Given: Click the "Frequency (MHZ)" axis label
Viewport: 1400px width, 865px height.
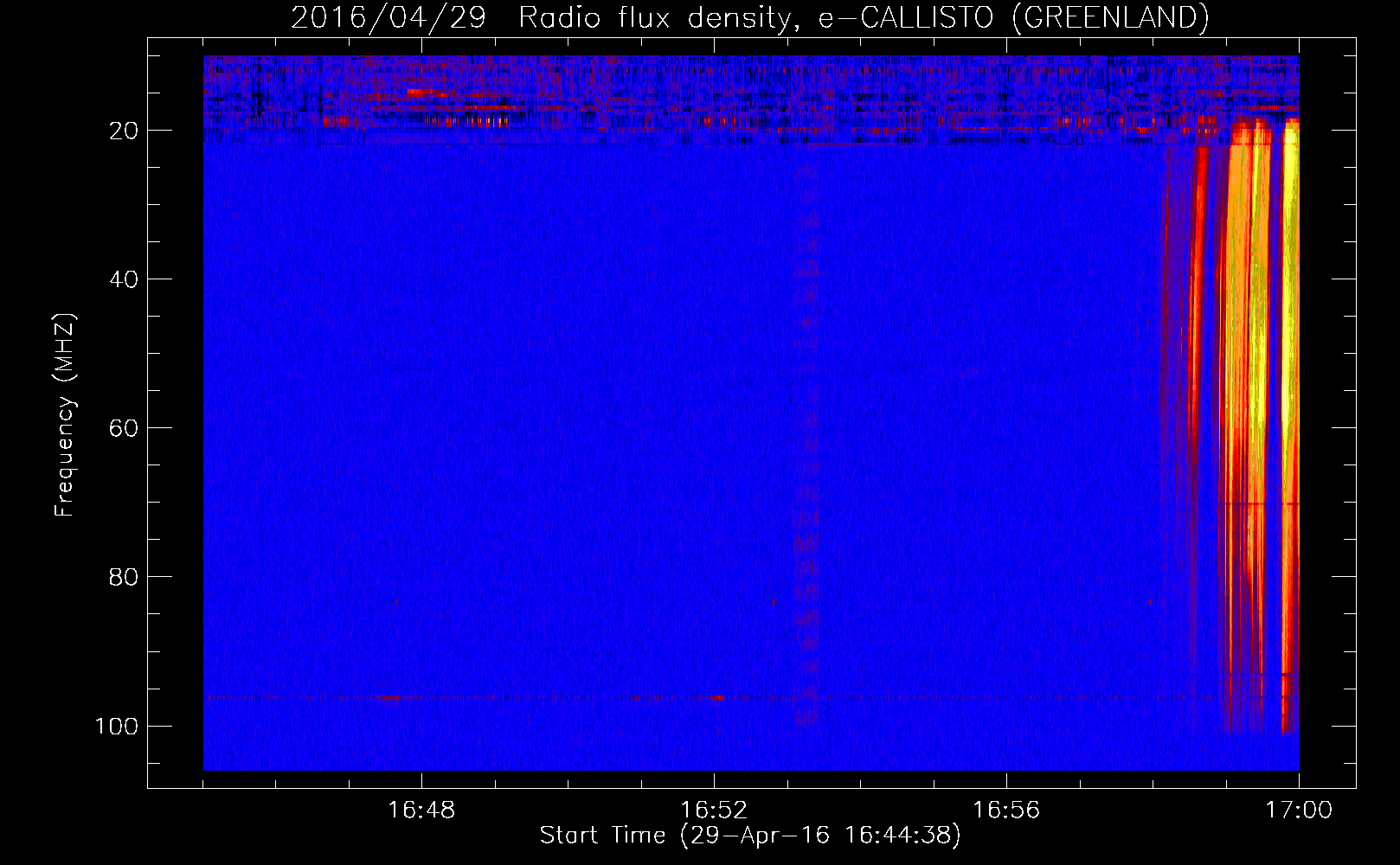Looking at the screenshot, I should coord(65,415).
